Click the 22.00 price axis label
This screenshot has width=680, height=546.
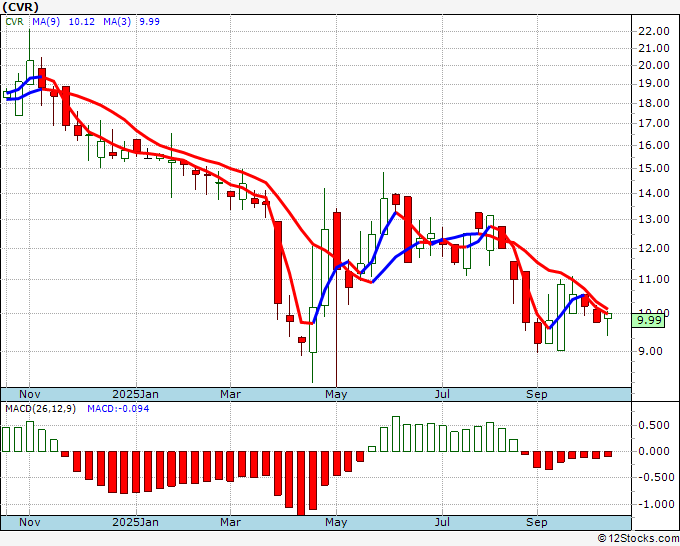click(x=654, y=31)
